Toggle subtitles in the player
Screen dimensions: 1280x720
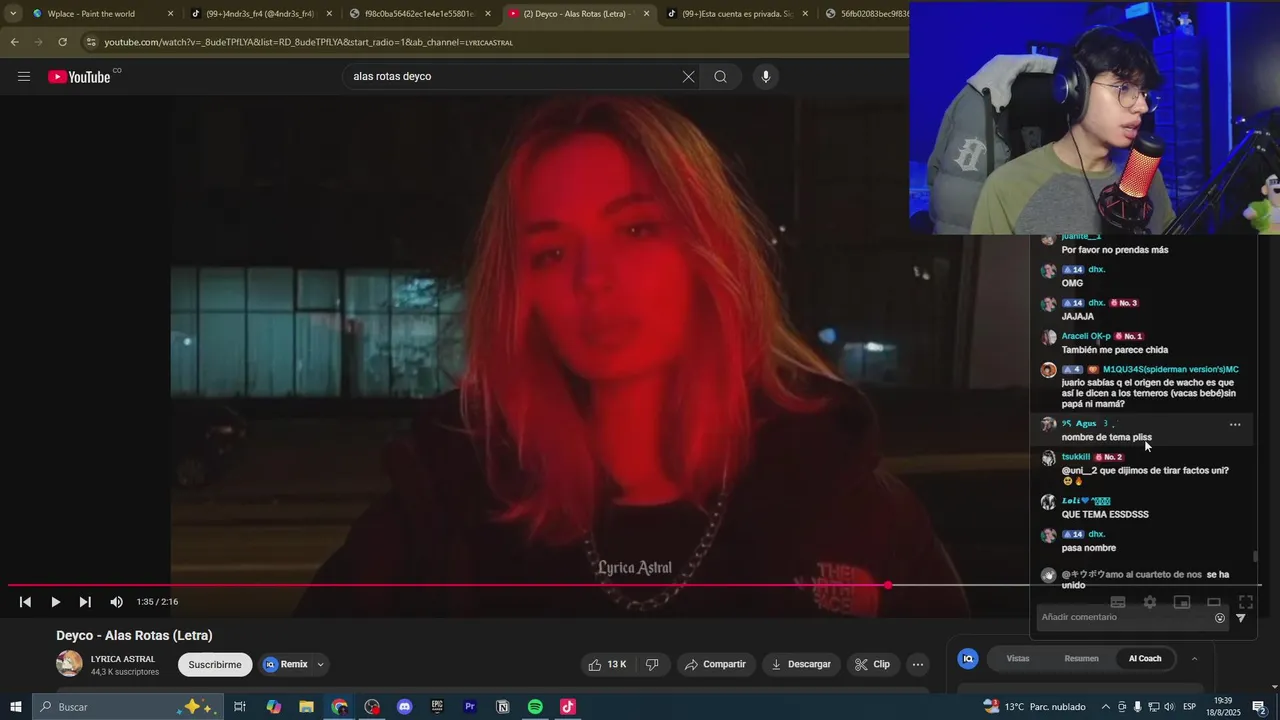(x=1118, y=602)
